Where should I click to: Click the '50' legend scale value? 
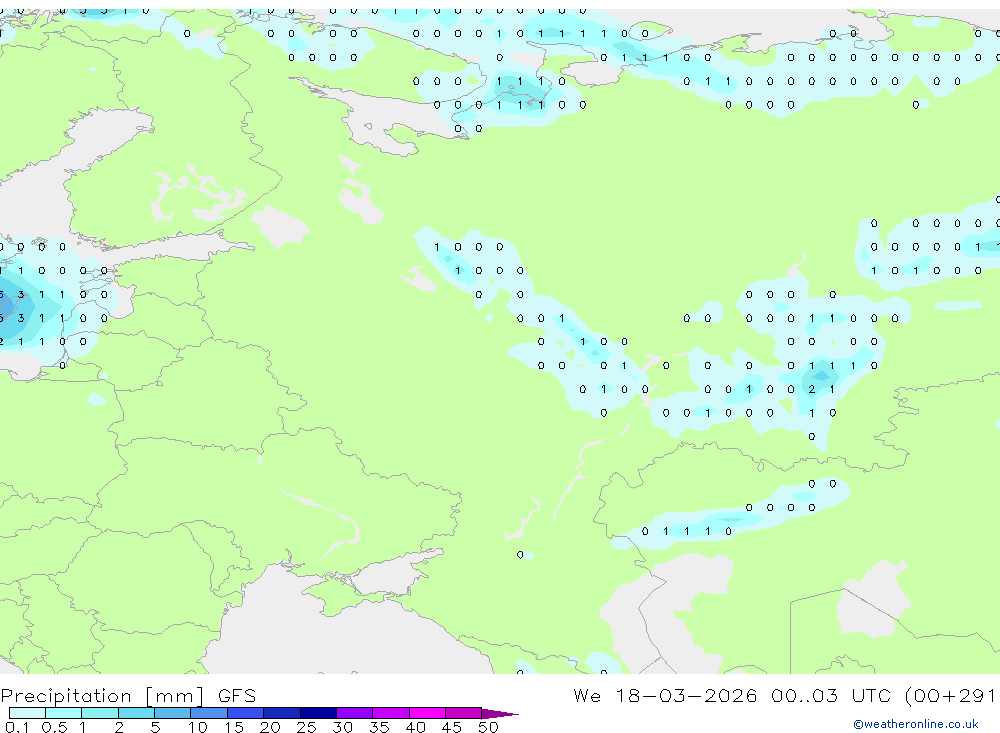(488, 727)
